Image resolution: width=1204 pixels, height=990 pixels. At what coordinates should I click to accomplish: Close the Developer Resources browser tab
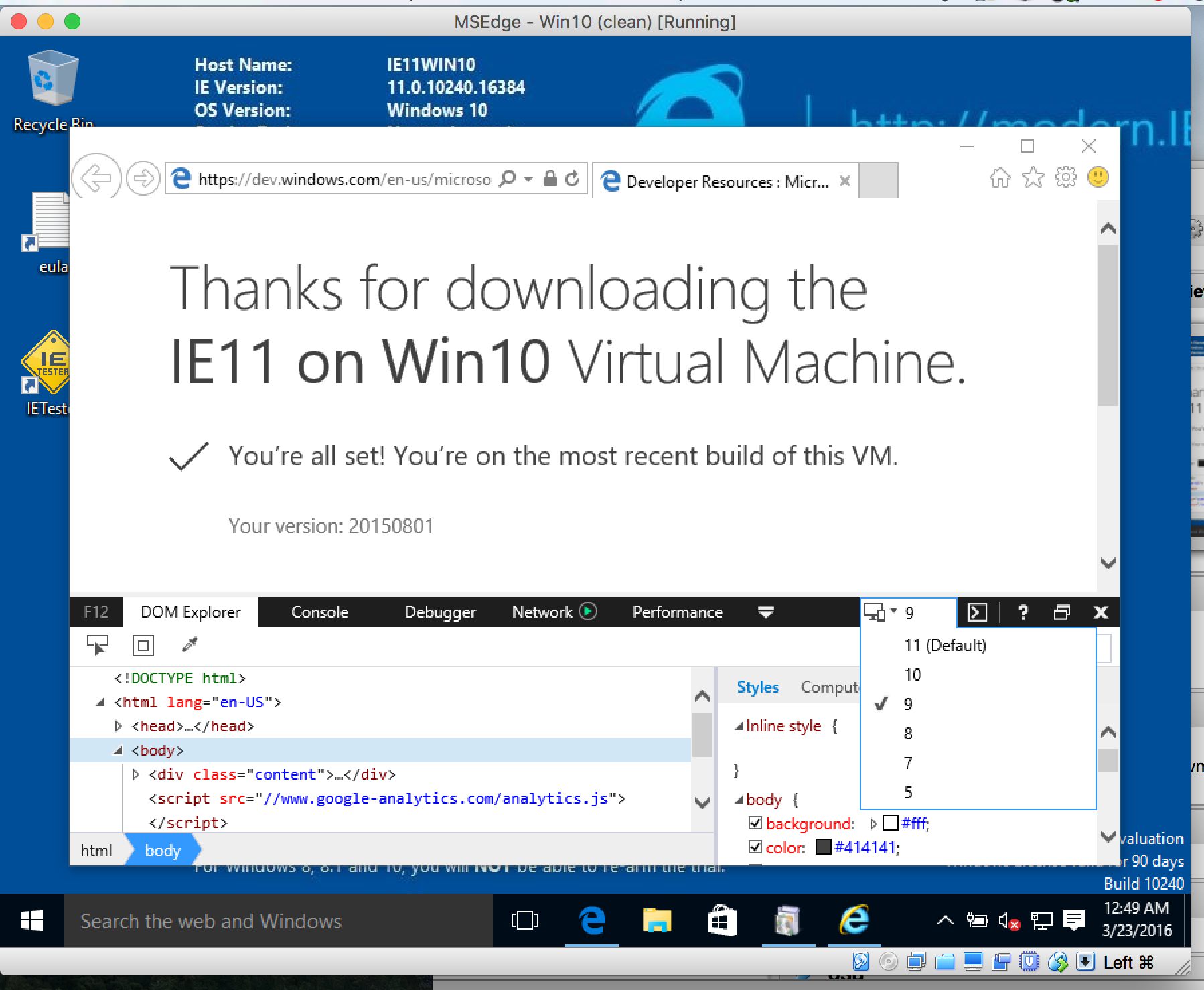tap(845, 180)
